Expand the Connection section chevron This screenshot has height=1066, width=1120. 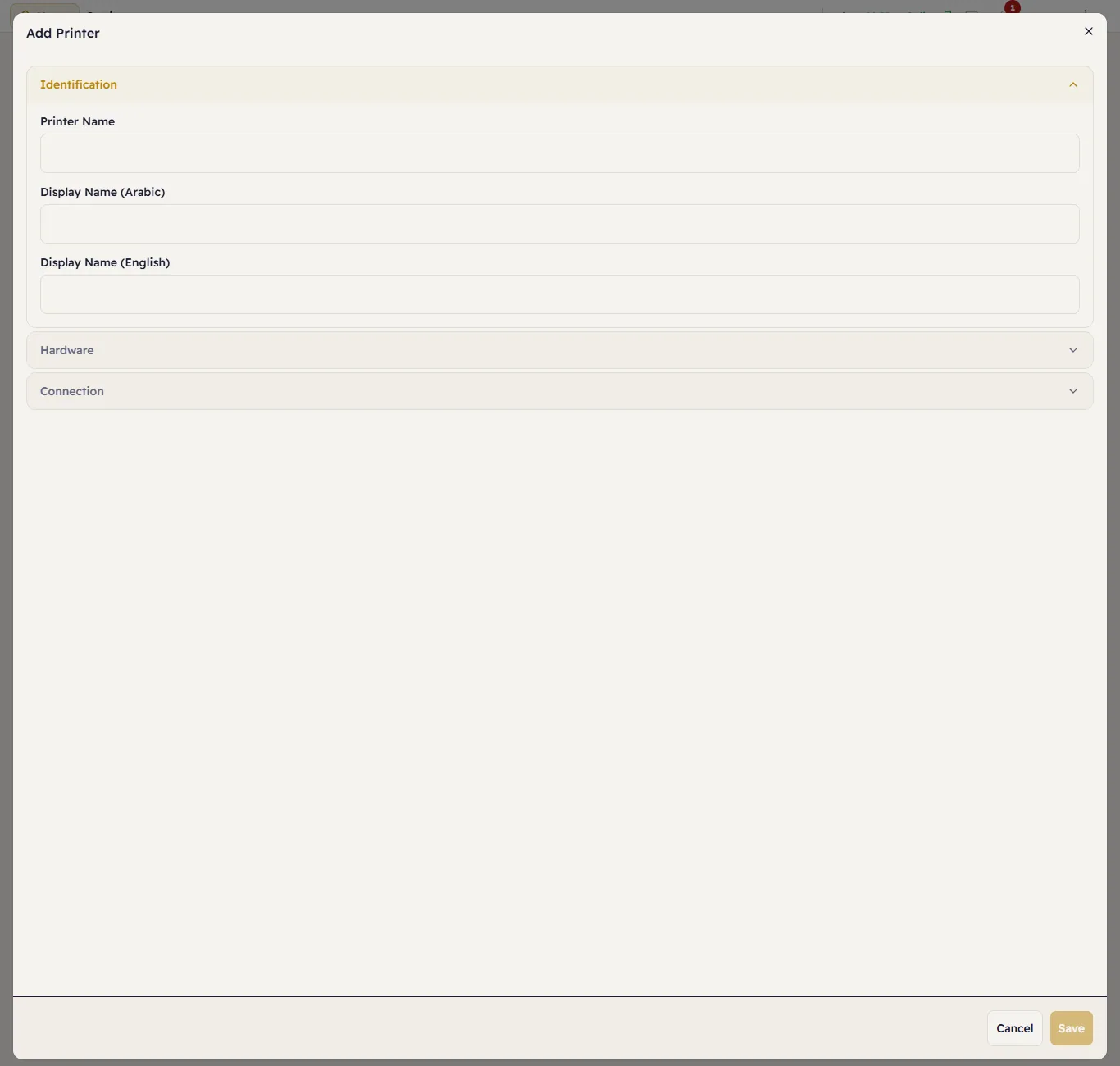(x=1073, y=391)
